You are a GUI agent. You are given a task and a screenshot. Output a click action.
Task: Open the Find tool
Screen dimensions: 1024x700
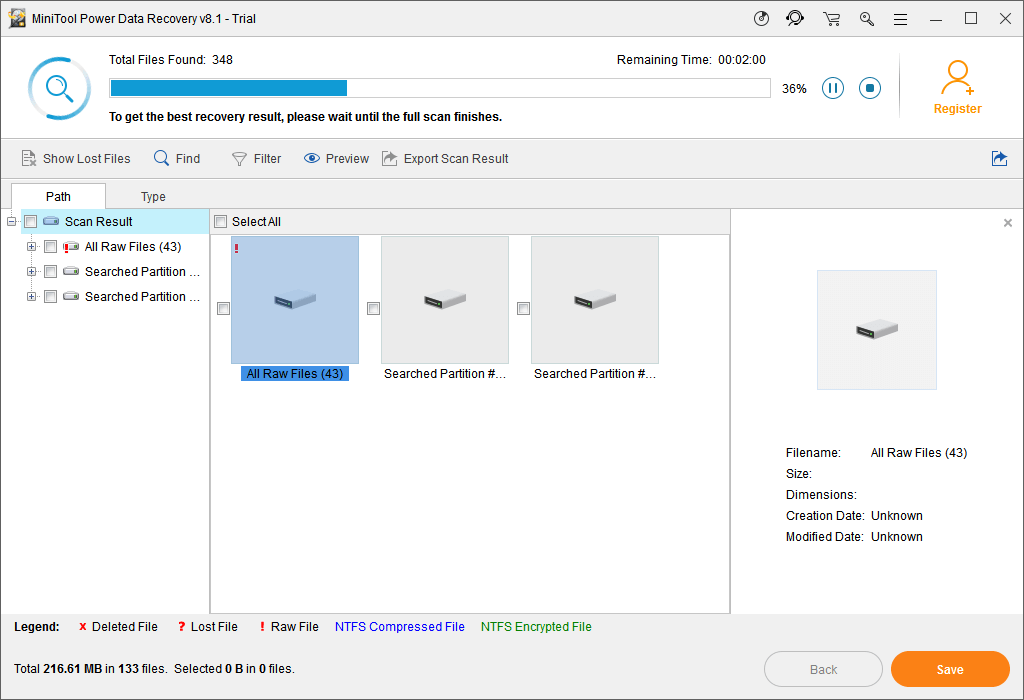pos(177,159)
